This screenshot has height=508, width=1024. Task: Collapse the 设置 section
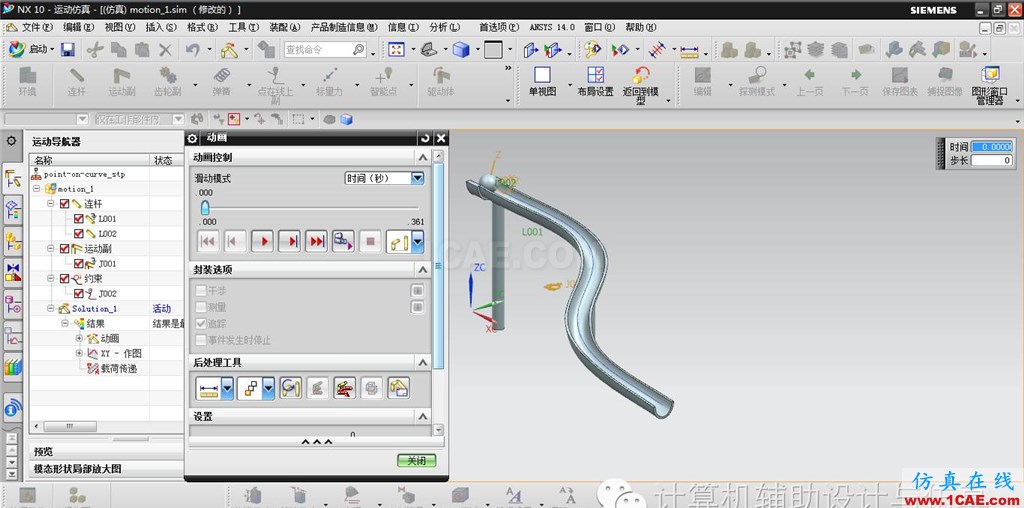(423, 417)
